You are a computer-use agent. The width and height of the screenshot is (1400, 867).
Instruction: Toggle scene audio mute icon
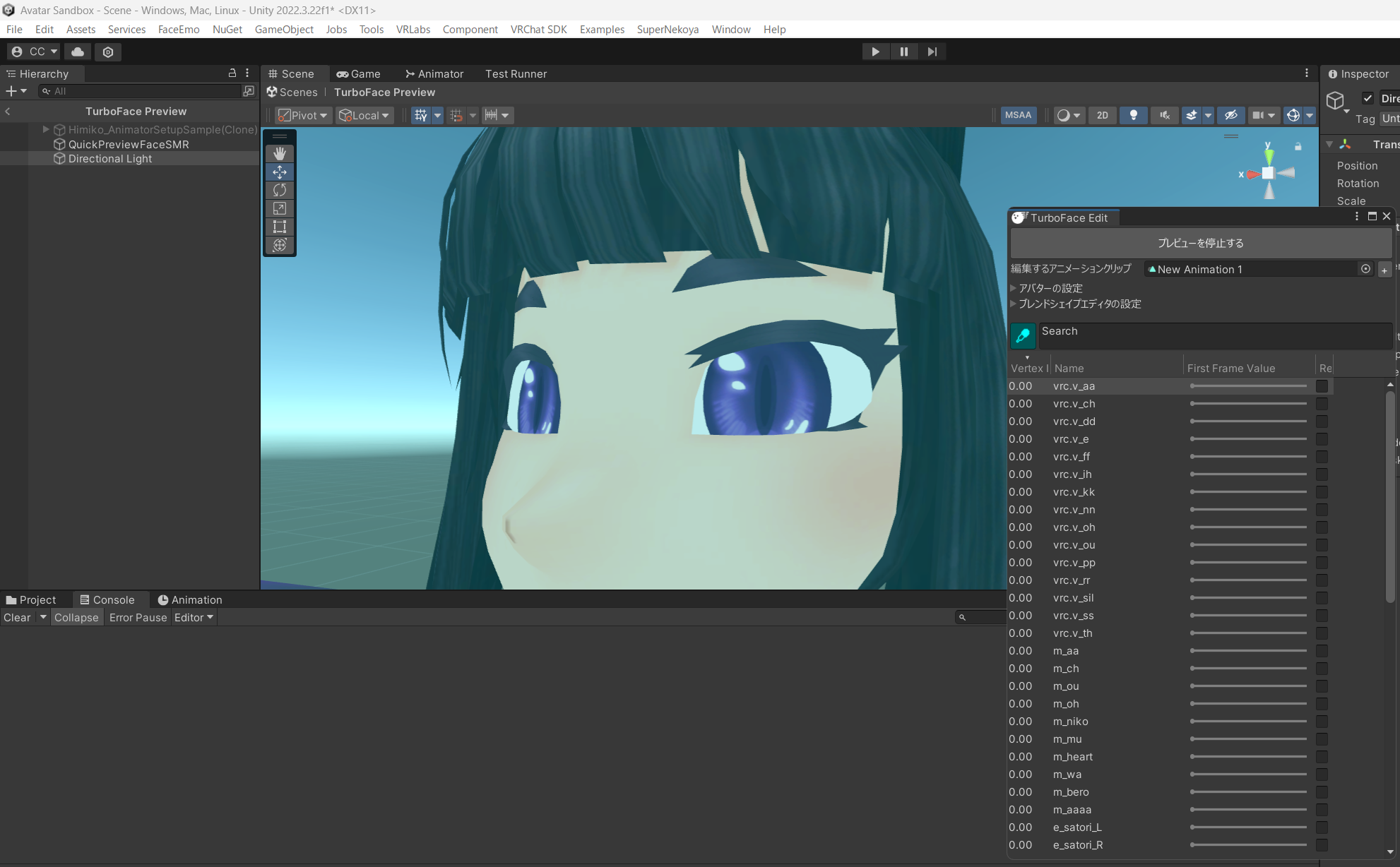[x=1165, y=115]
